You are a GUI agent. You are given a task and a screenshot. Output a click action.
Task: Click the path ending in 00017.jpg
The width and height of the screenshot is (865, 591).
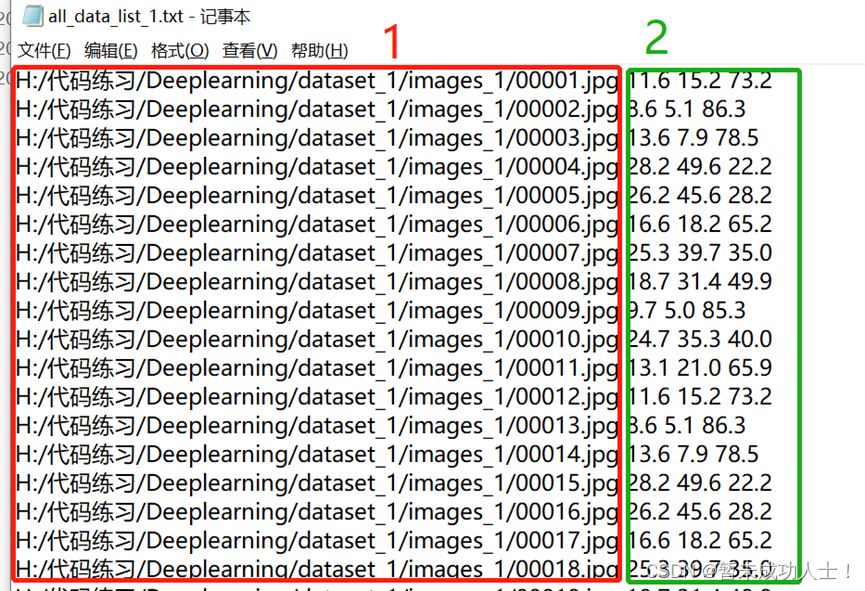[317, 541]
